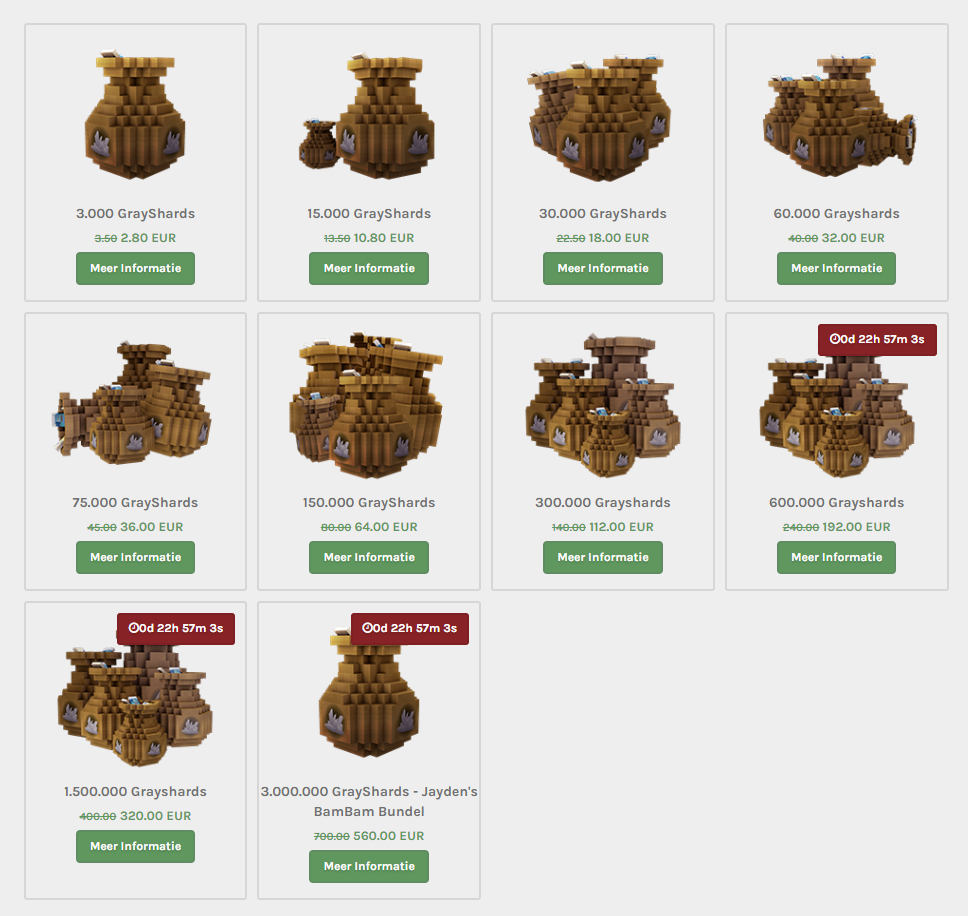968x916 pixels.
Task: Open Meer Informatie for Jayden's BamBam Bundel
Action: [369, 867]
